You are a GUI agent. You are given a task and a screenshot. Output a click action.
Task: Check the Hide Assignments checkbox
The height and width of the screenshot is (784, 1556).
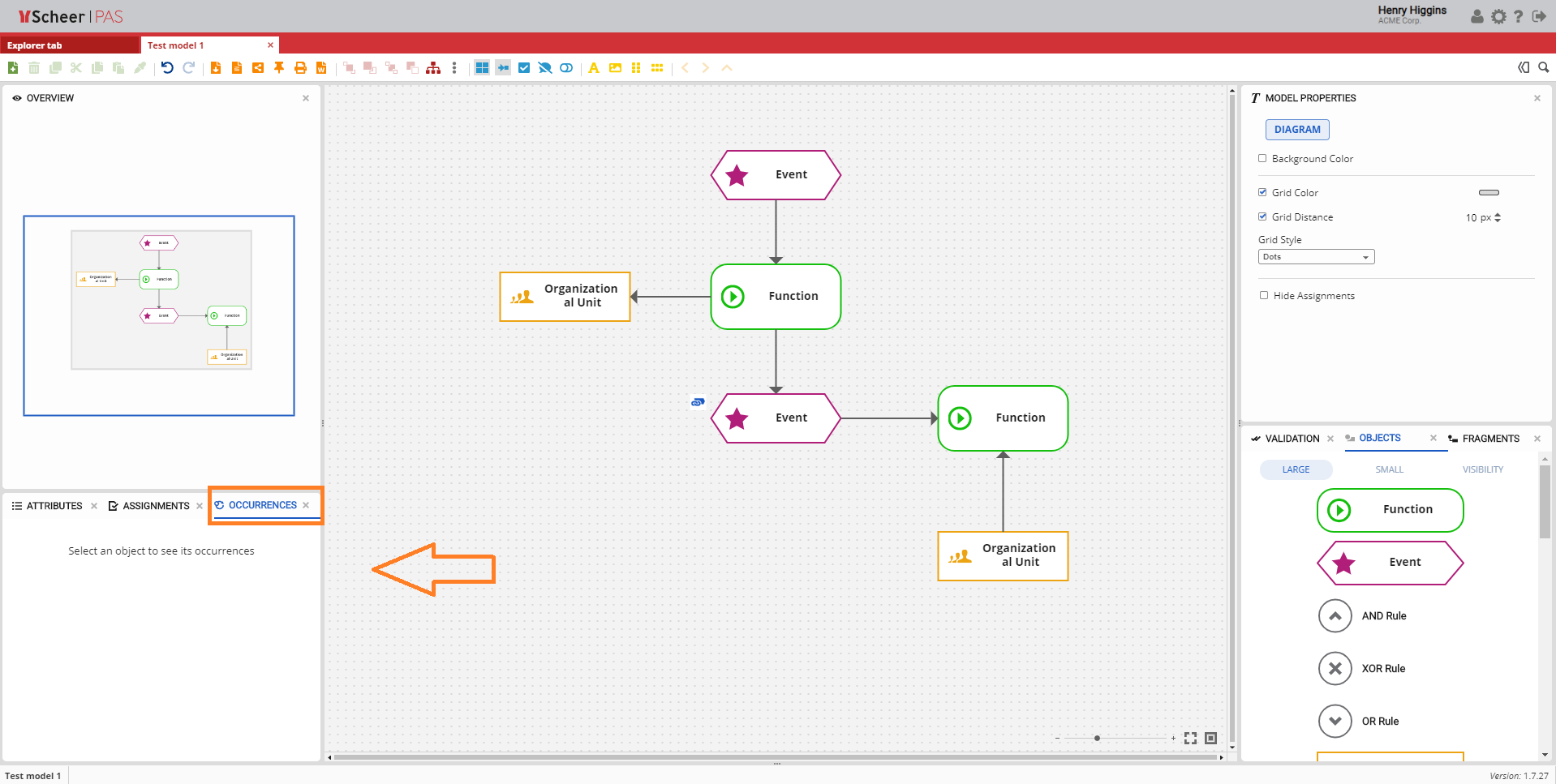coord(1263,296)
